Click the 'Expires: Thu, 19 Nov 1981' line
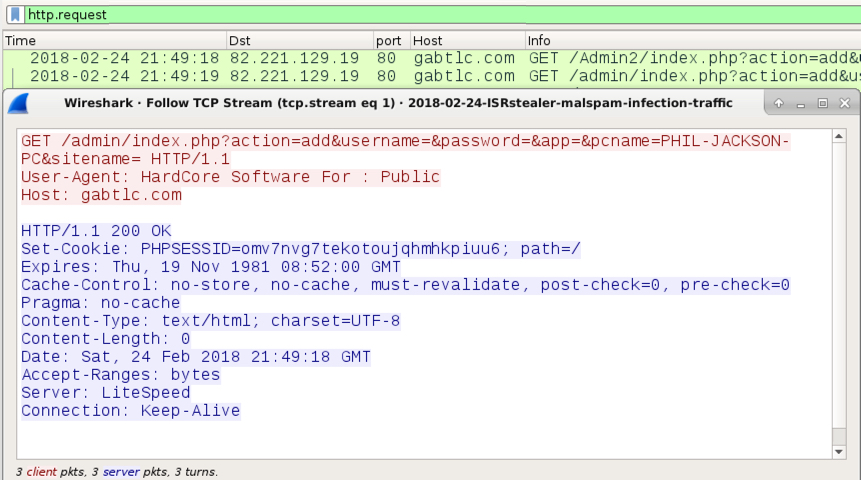Screen dimensions: 861x480 (x=211, y=267)
